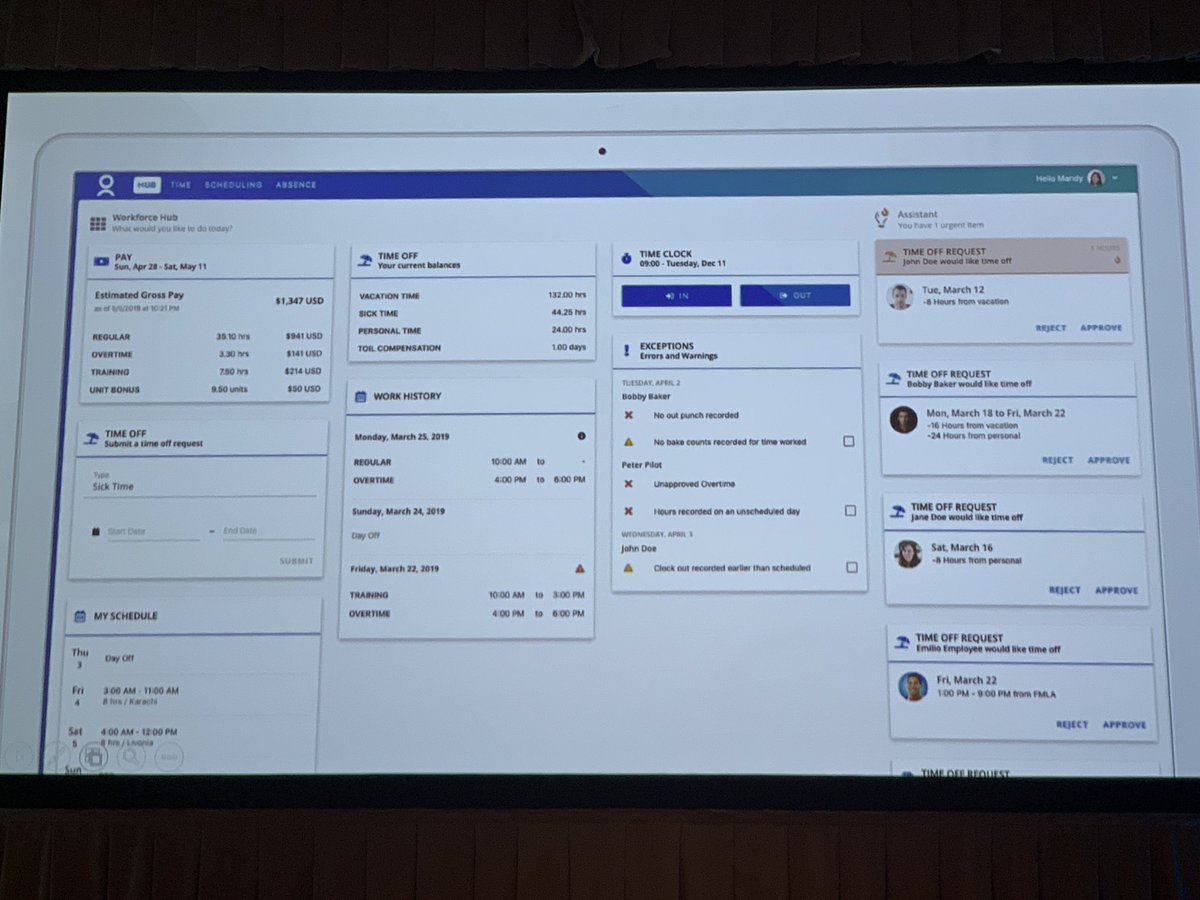Click the calendar icon beside Start Date
This screenshot has height=900, width=1200.
95,531
